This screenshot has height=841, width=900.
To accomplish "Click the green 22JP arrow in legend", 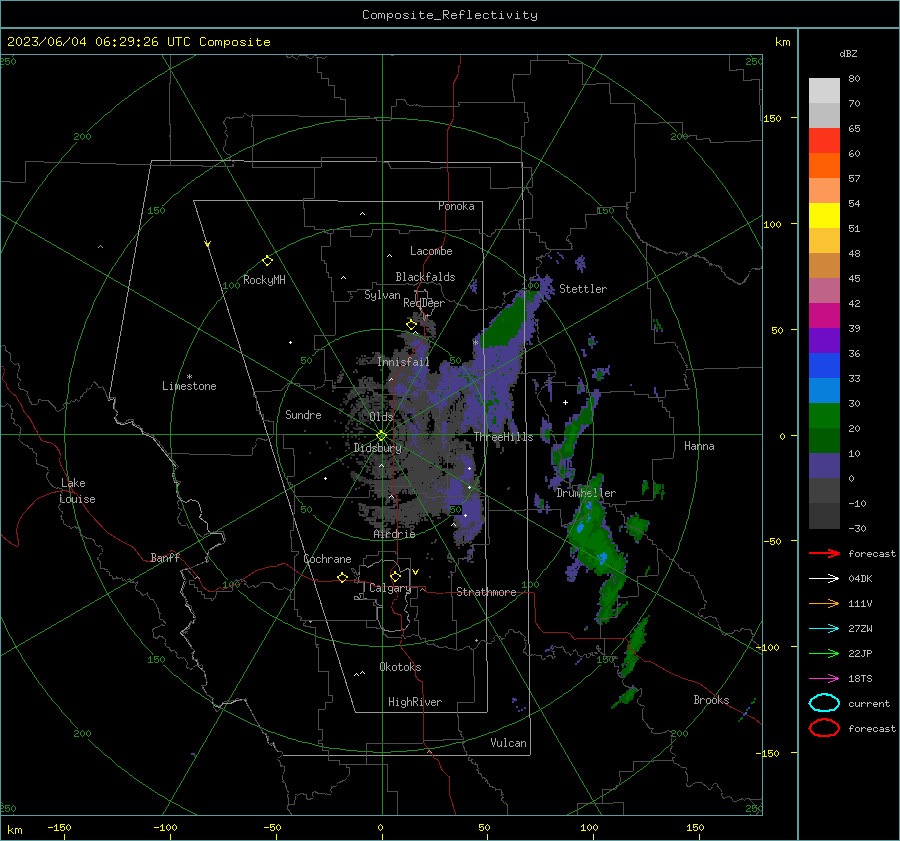I will (824, 653).
